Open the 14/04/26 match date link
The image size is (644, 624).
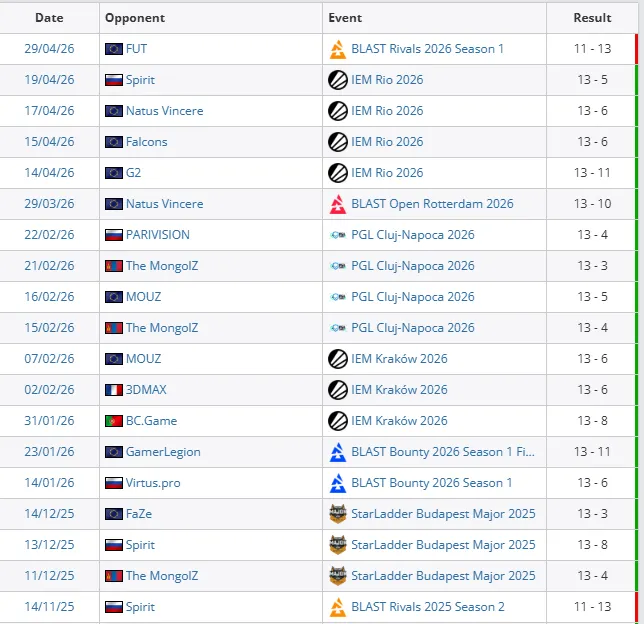49,173
